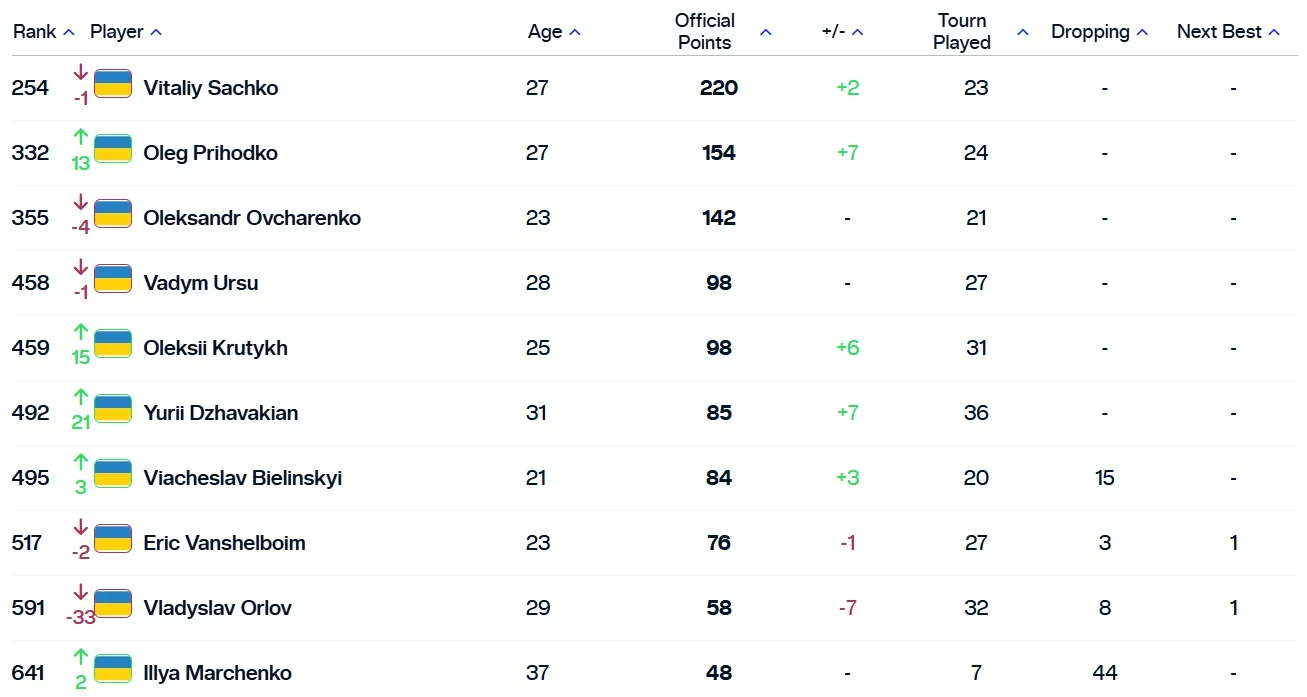Sort the table by Rank column
Screen dimensions: 1307x697
tap(69, 32)
